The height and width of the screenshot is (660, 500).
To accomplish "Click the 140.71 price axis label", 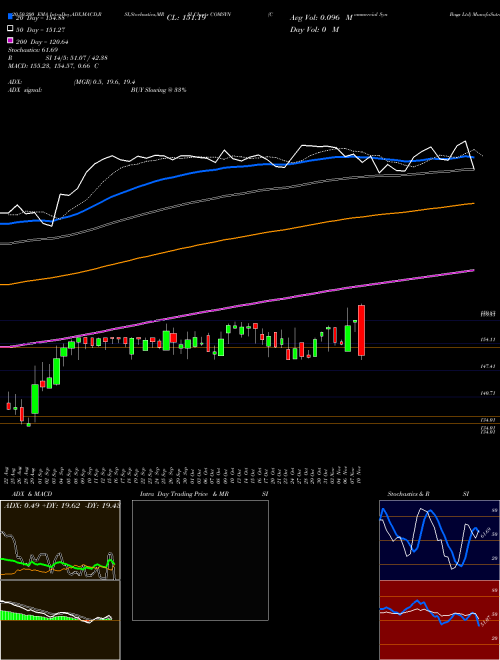I will tap(488, 393).
